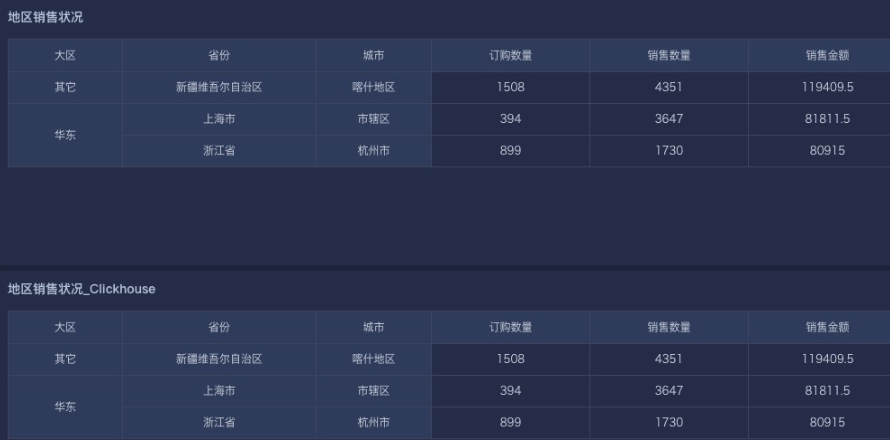Click 华东 merged cell in top table
The height and width of the screenshot is (440, 890).
(x=65, y=135)
